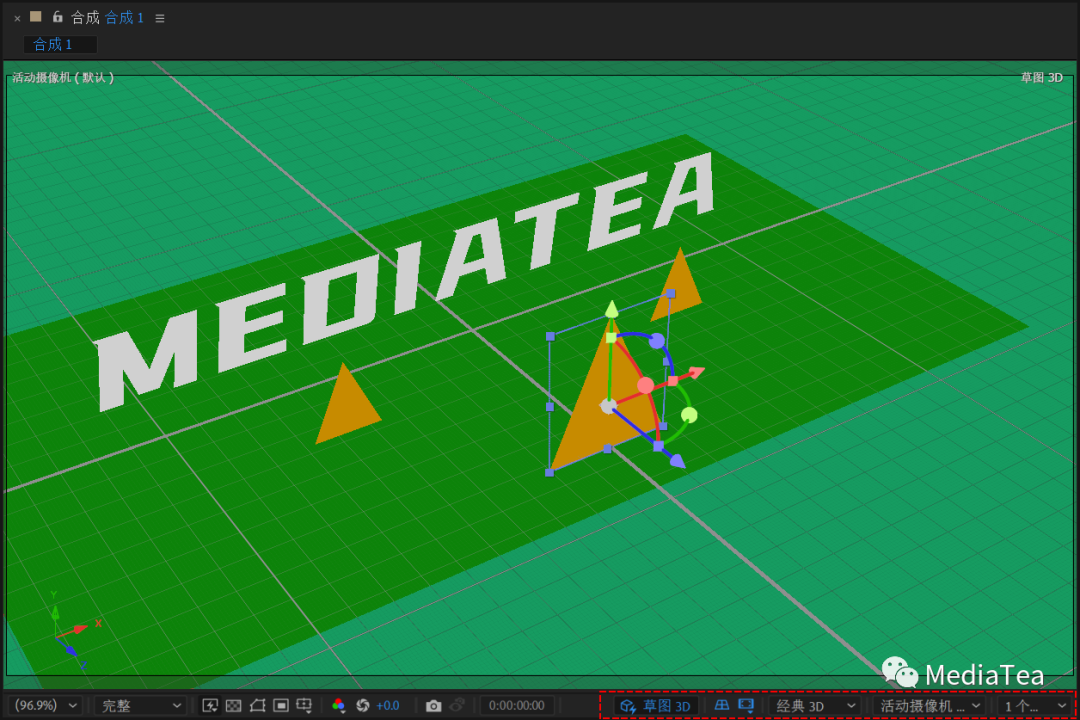Viewport: 1080px width, 720px height.
Task: Close the composition panel with x
Action: pos(17,19)
